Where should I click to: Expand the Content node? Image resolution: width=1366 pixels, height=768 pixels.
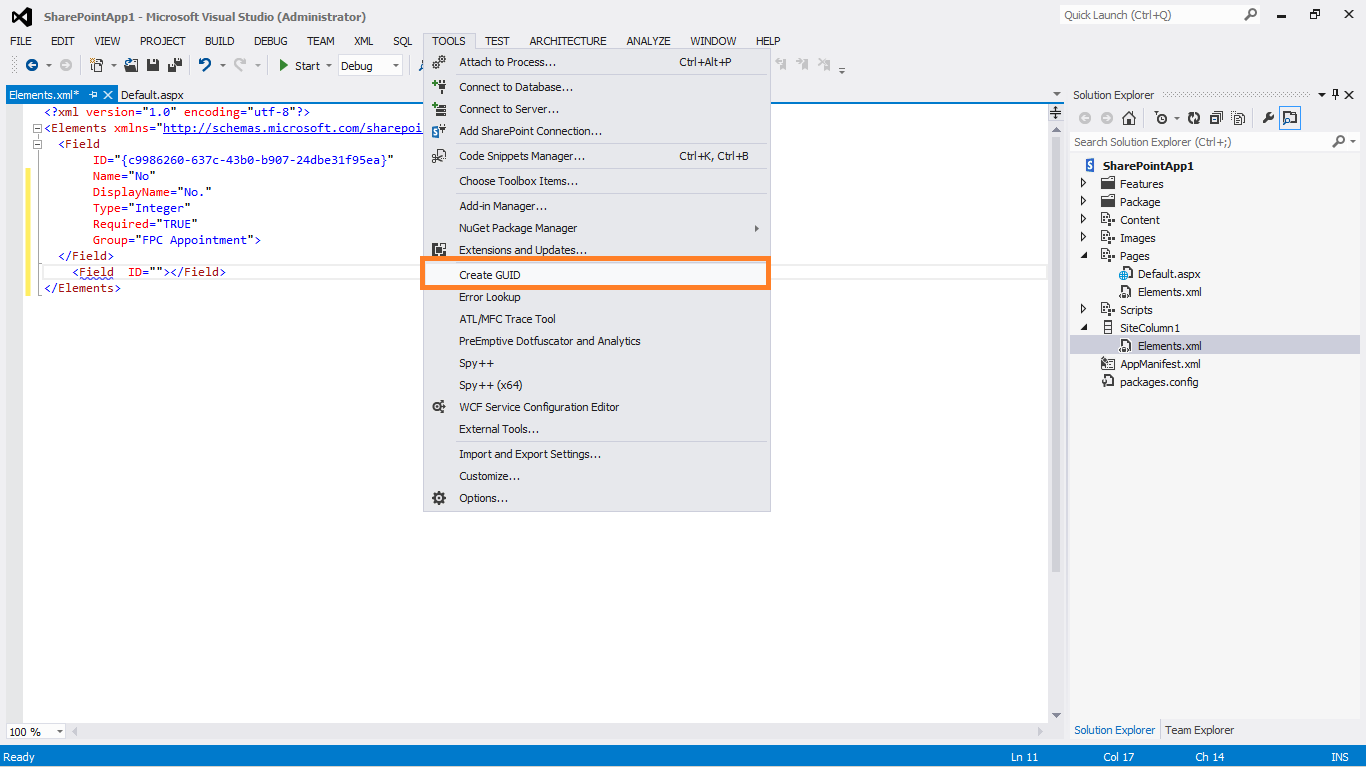click(x=1084, y=220)
